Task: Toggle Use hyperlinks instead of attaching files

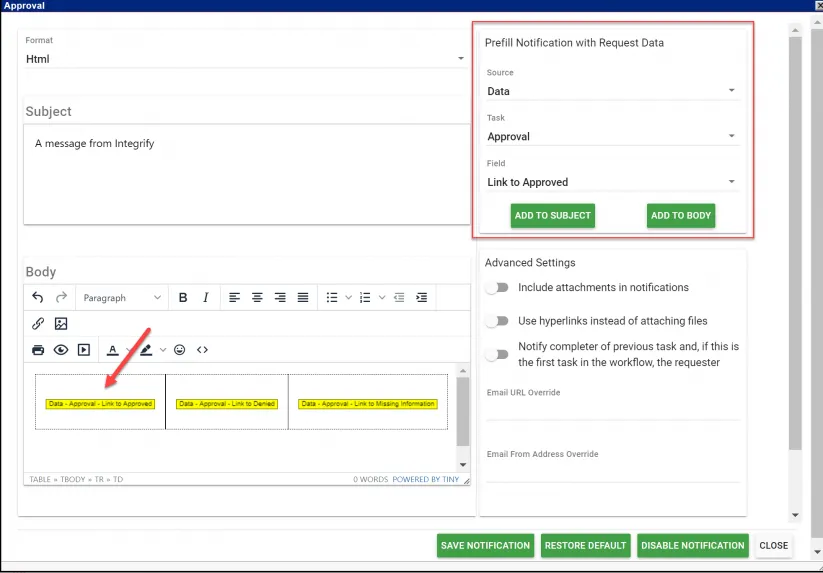Action: tap(497, 321)
